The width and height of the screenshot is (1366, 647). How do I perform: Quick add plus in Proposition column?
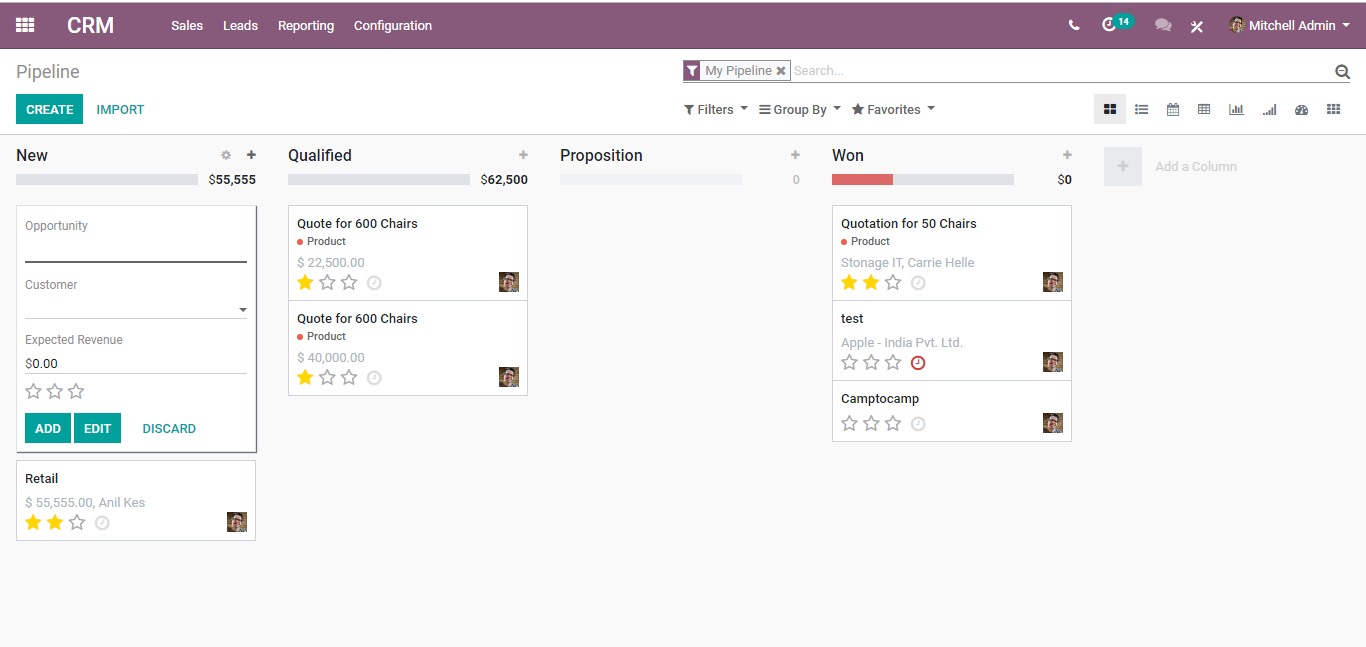[795, 155]
